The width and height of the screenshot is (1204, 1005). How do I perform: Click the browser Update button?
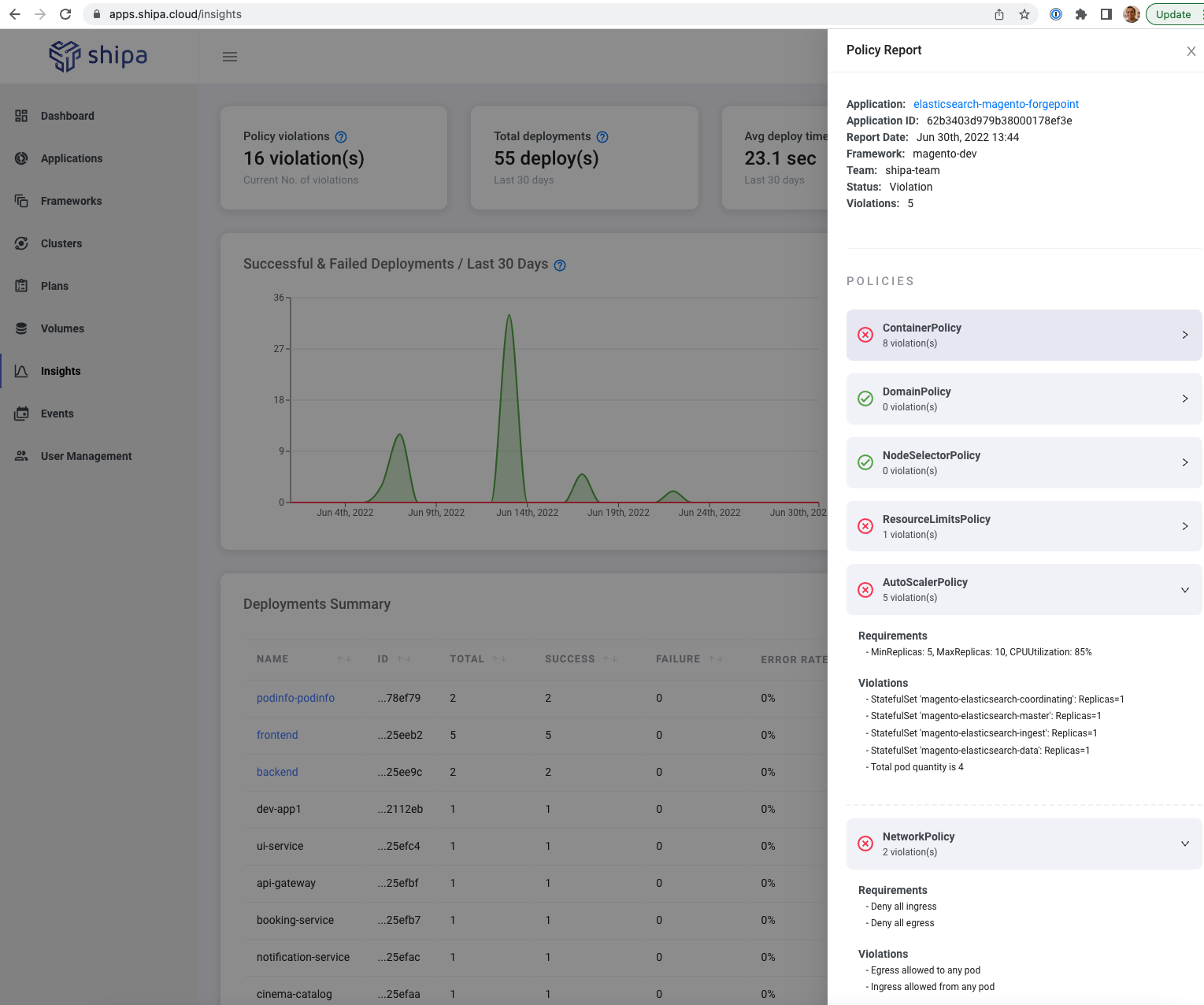coord(1174,14)
